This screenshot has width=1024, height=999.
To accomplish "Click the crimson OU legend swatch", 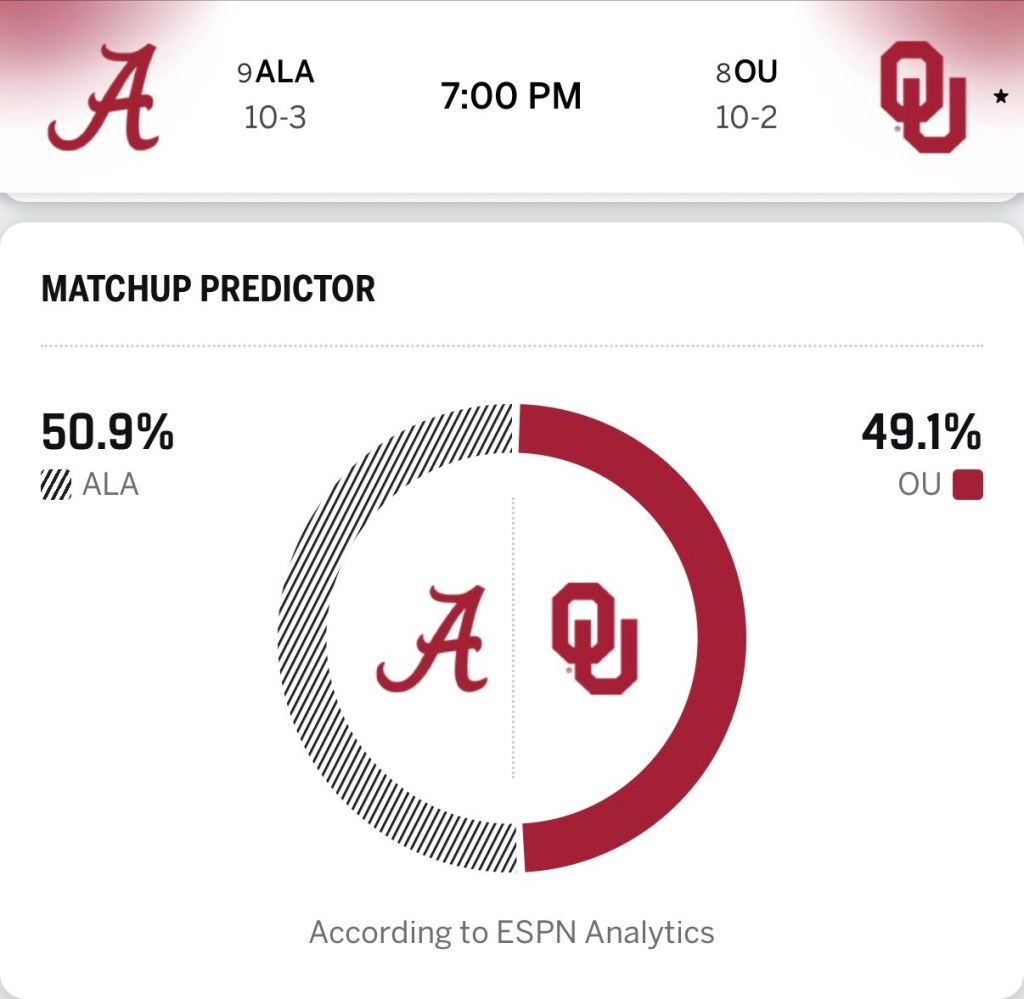I will pyautogui.click(x=968, y=486).
